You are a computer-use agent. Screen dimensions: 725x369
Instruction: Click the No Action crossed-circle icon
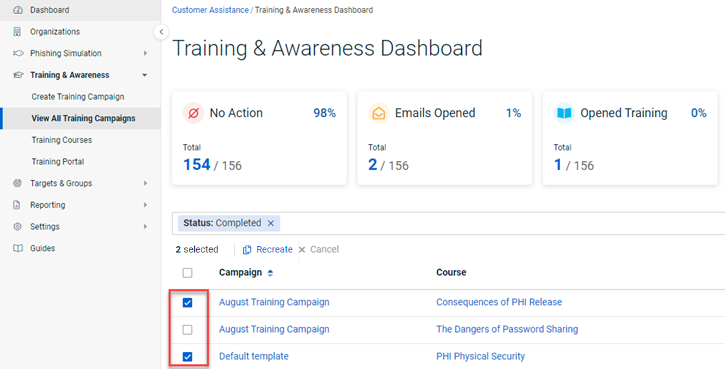pyautogui.click(x=193, y=113)
